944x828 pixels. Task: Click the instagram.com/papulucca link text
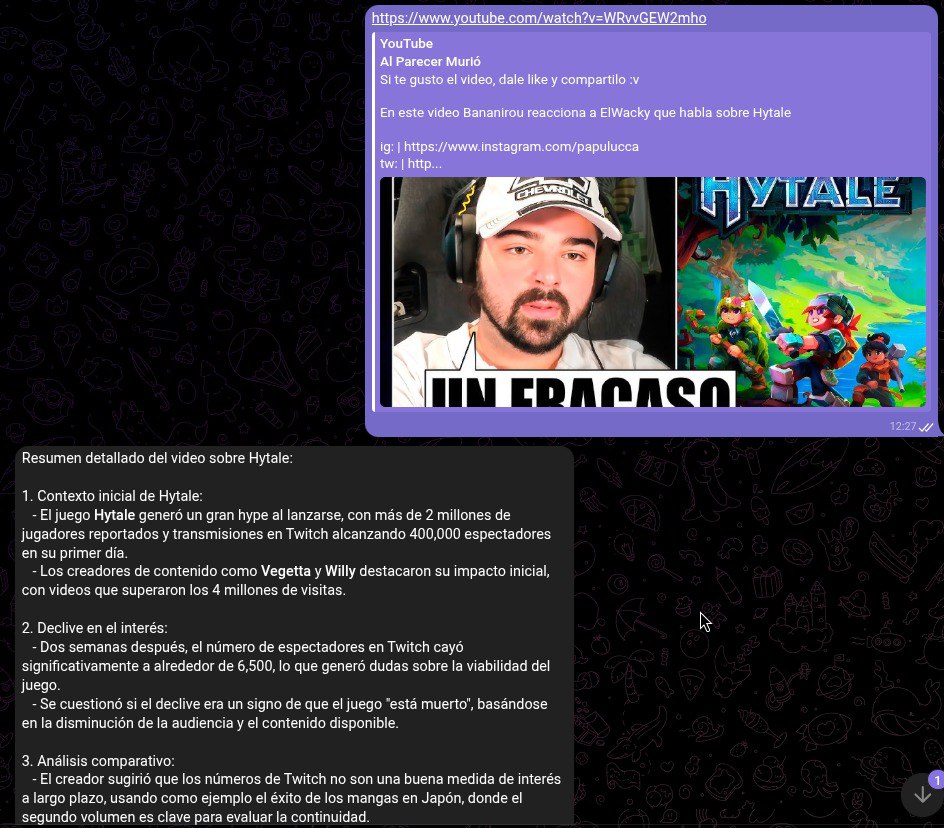(521, 146)
